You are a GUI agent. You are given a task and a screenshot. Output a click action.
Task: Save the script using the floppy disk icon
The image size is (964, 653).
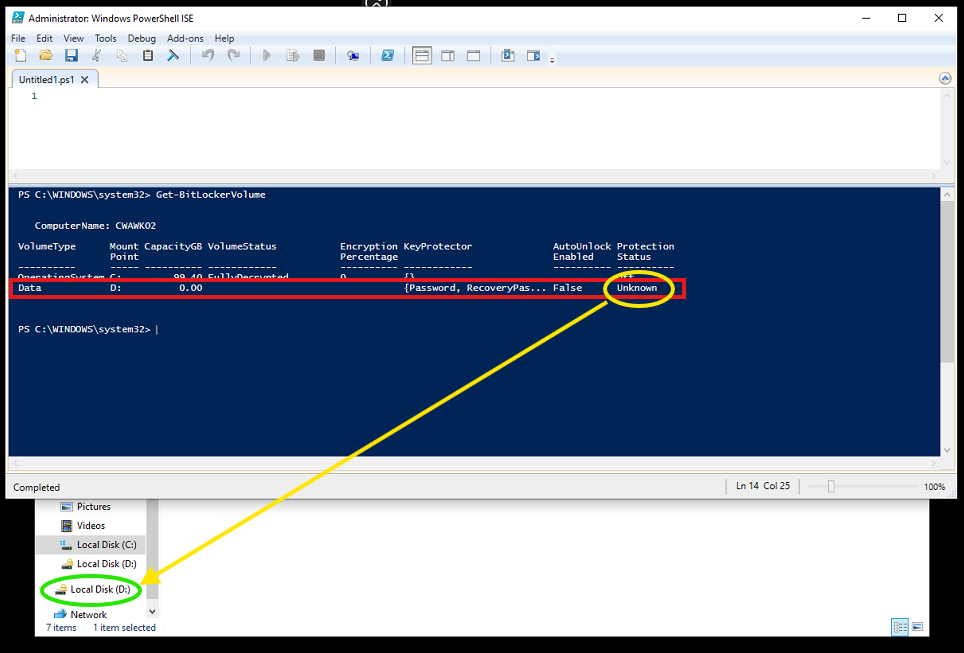[71, 56]
